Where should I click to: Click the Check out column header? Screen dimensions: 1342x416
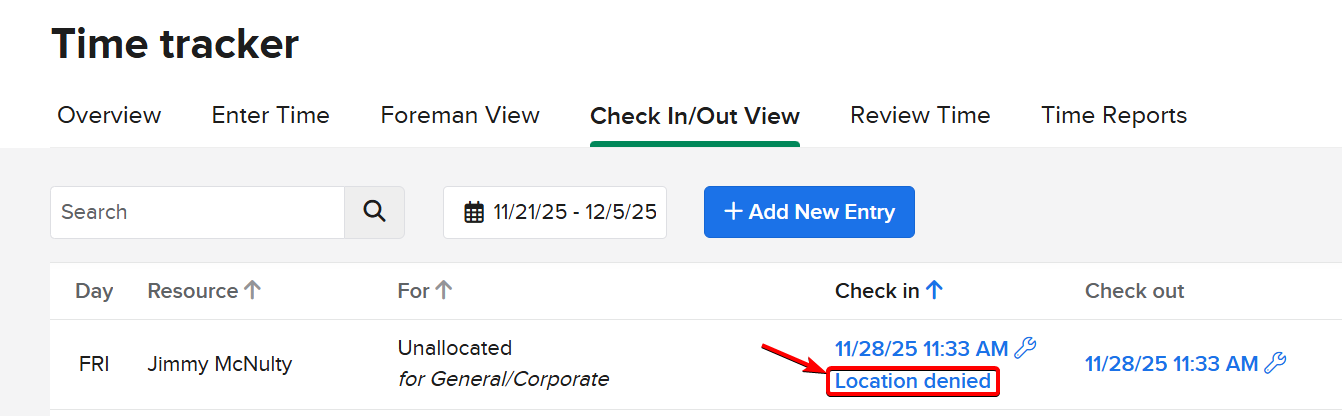pos(1134,291)
